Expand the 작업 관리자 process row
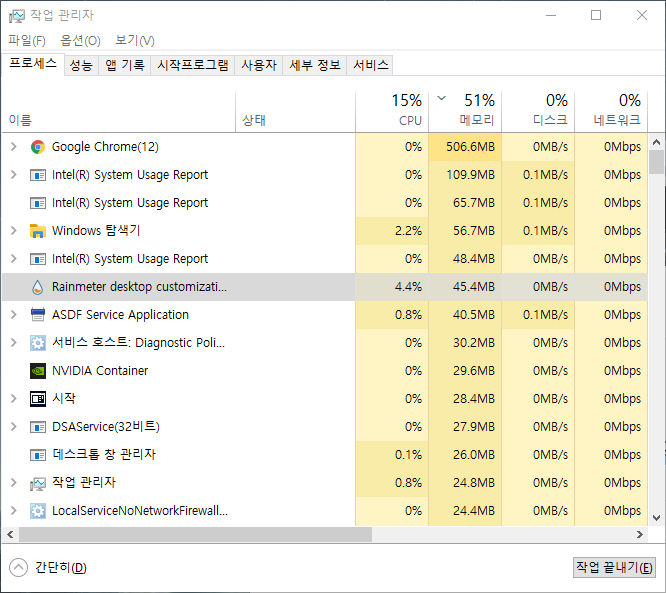Viewport: 666px width, 593px height. point(14,483)
